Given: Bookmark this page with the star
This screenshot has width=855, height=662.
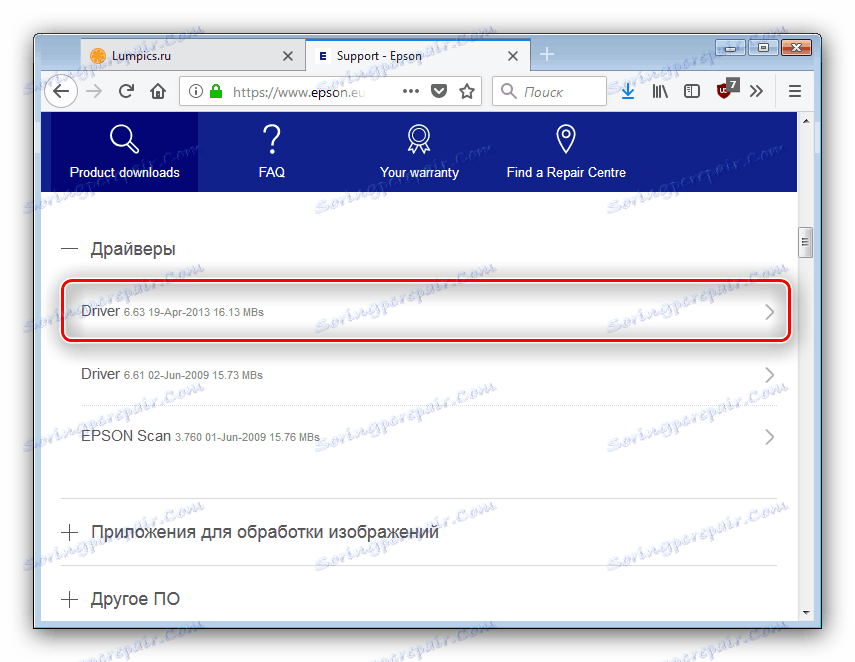Looking at the screenshot, I should [467, 91].
